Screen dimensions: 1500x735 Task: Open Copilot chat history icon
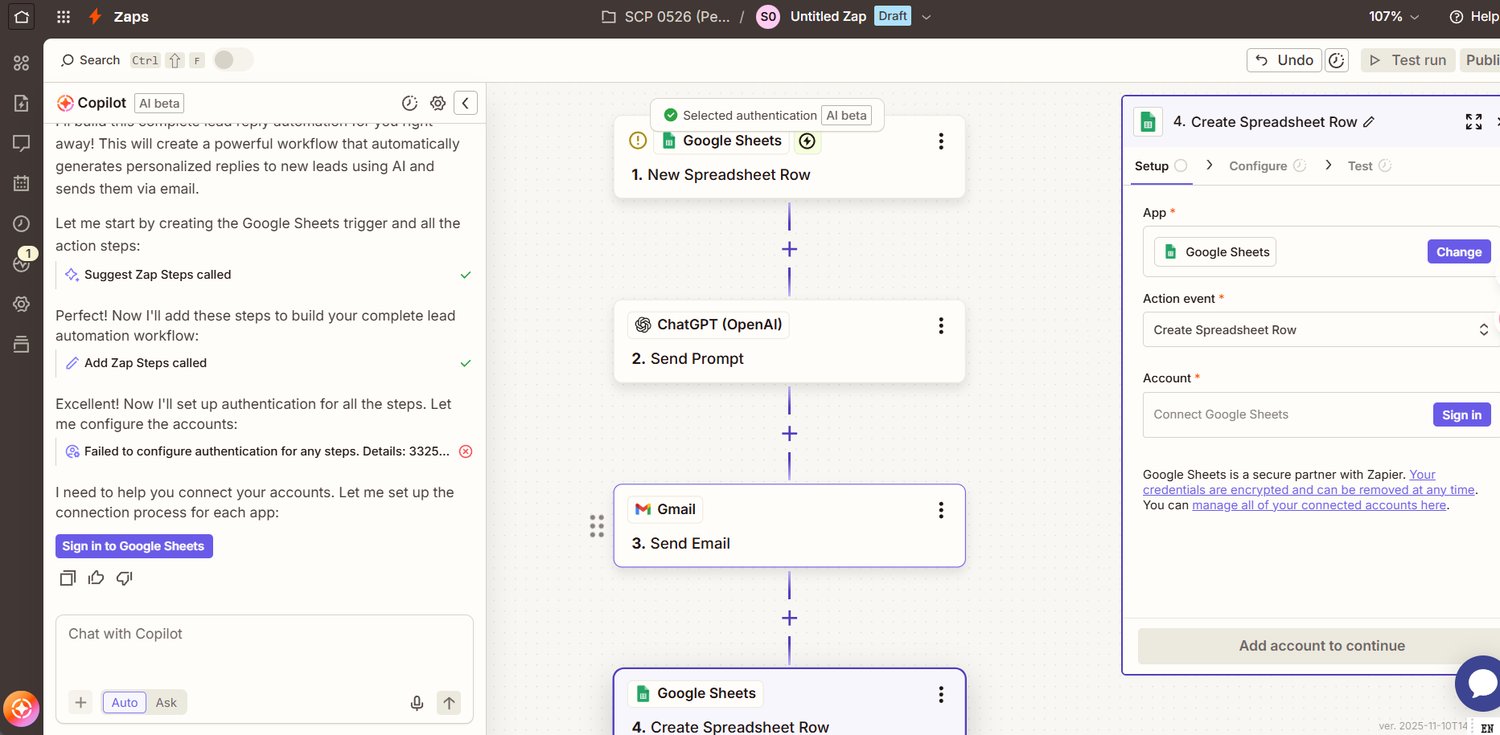pos(409,103)
